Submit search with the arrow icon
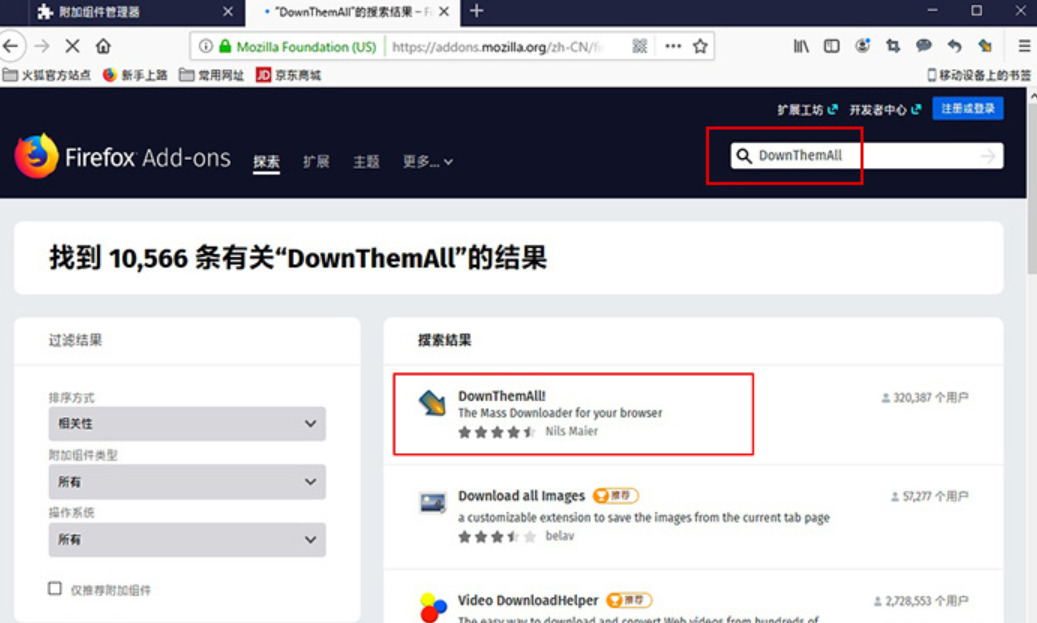Viewport: 1037px width, 623px height. tap(988, 156)
